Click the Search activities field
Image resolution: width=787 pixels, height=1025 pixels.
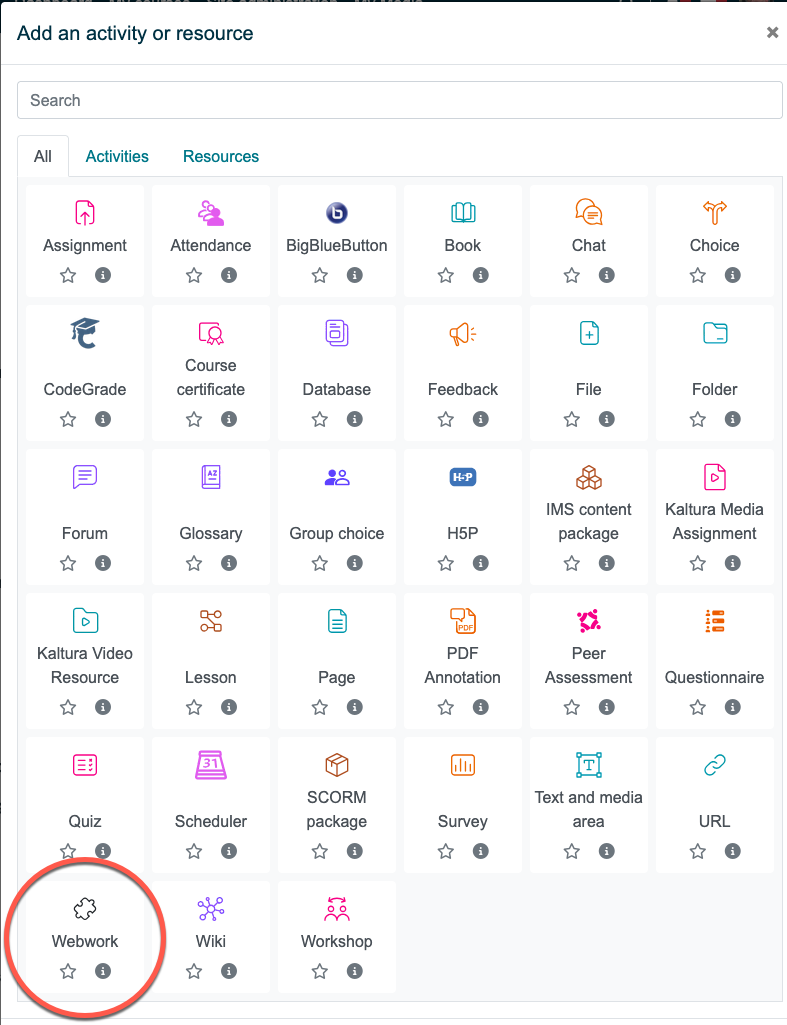click(x=399, y=100)
